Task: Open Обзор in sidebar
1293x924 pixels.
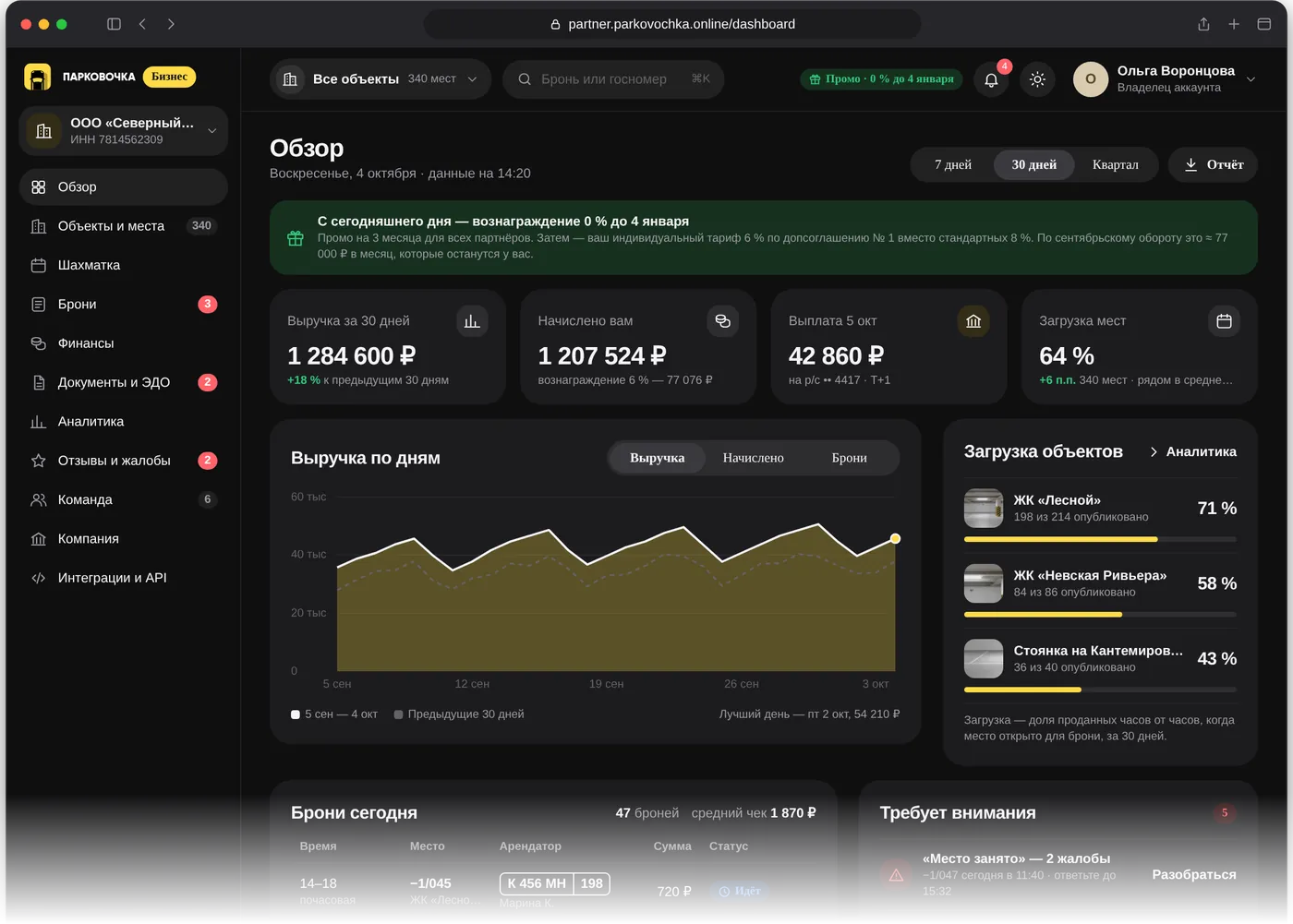Action: 124,187
